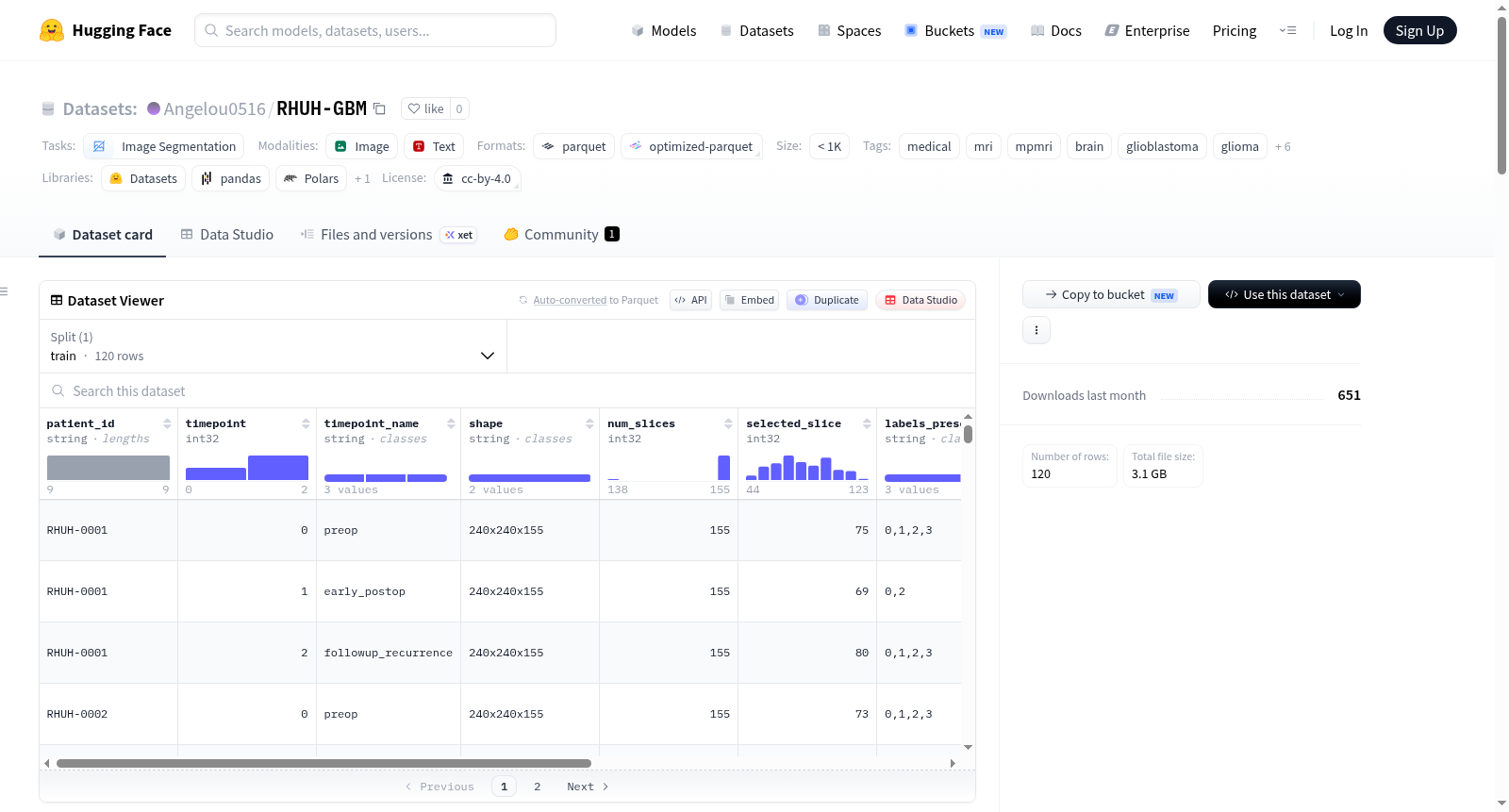Go to the Pricing page
This screenshot has height=812, width=1509.
pyautogui.click(x=1235, y=30)
